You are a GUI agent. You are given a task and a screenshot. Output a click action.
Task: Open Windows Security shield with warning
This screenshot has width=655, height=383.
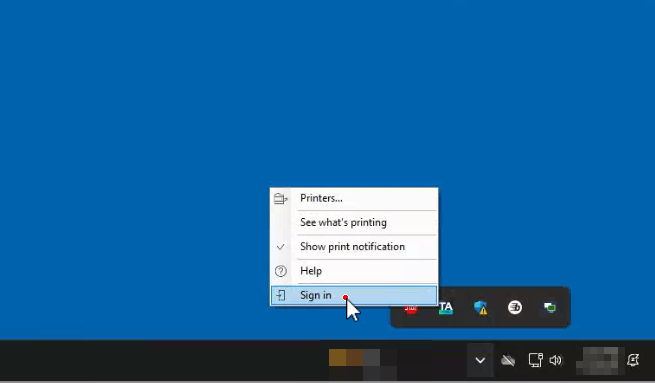(480, 308)
